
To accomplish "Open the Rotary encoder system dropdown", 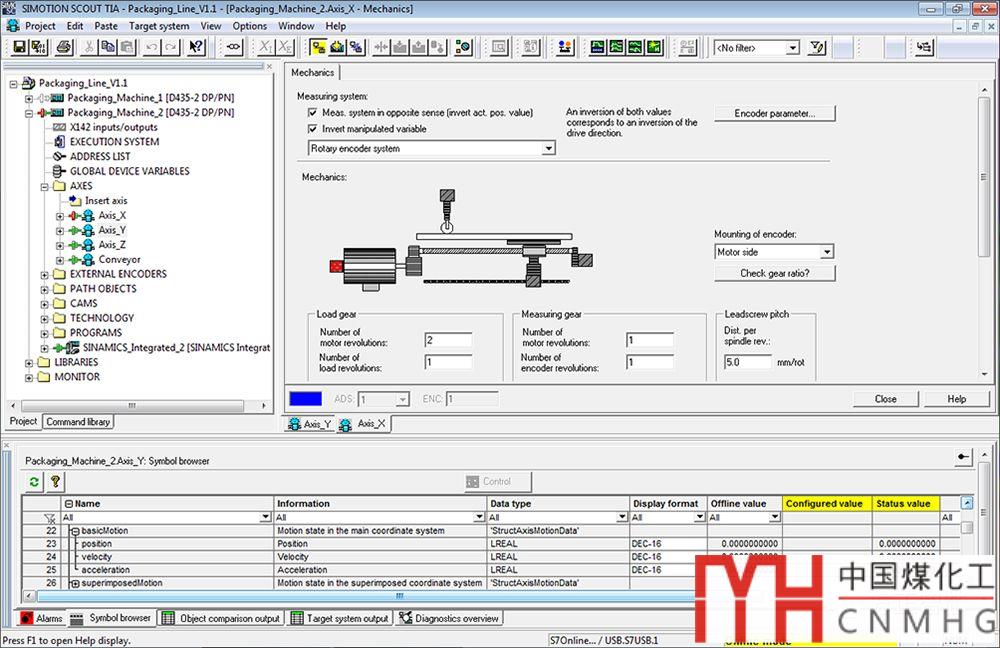I will tap(548, 149).
